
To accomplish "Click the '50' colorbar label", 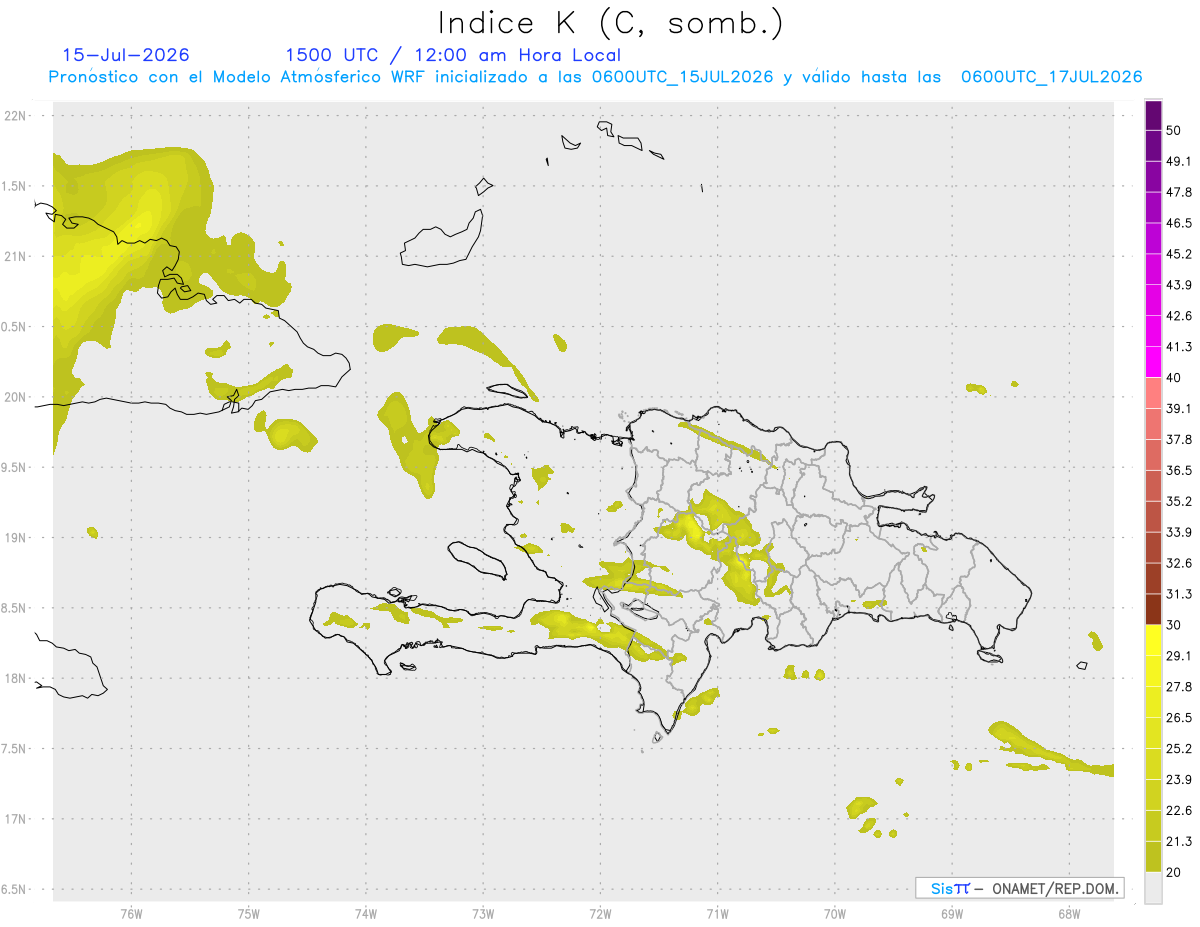I will [1174, 131].
